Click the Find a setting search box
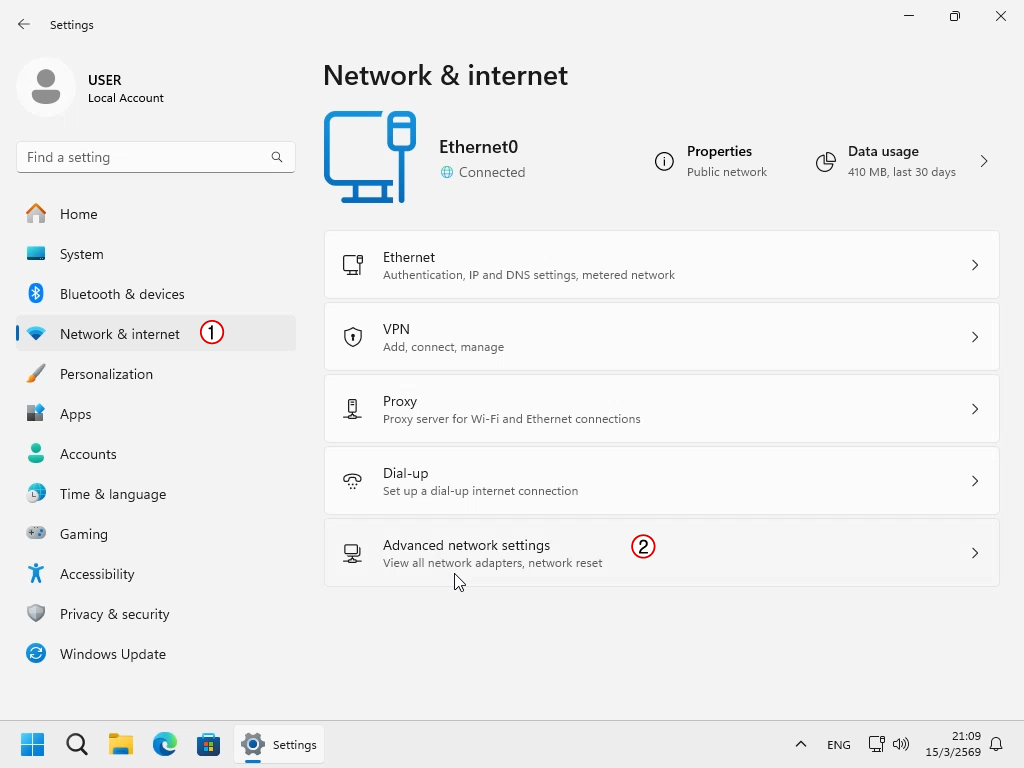This screenshot has height=768, width=1024. [155, 157]
